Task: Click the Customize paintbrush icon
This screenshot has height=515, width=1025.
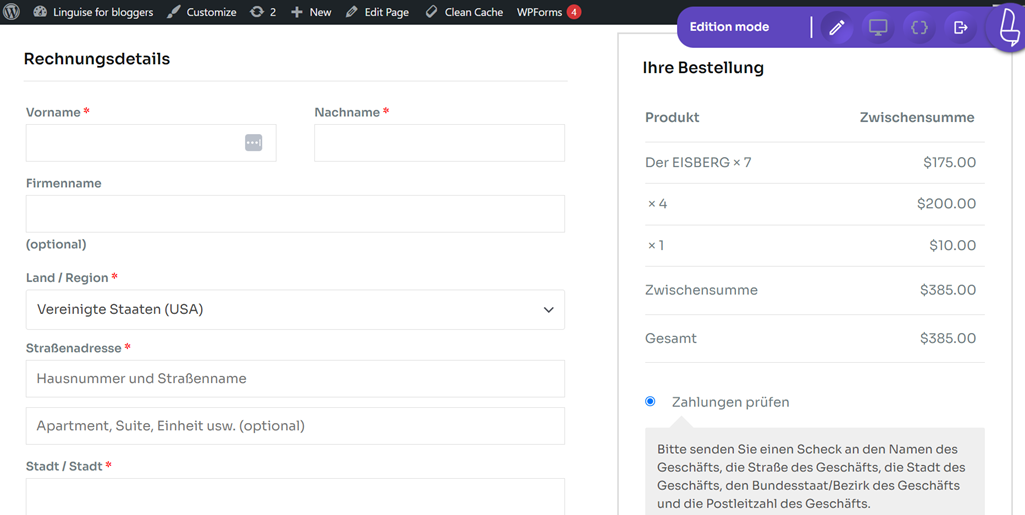Action: pyautogui.click(x=173, y=12)
